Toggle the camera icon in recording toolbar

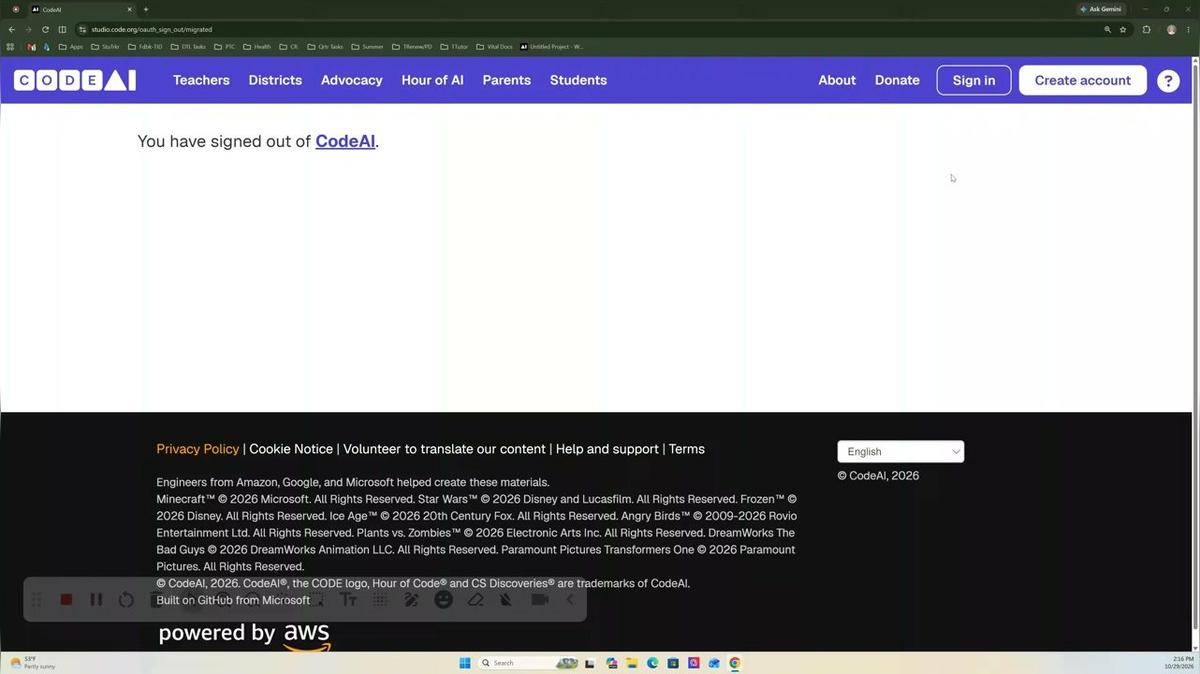coord(540,599)
